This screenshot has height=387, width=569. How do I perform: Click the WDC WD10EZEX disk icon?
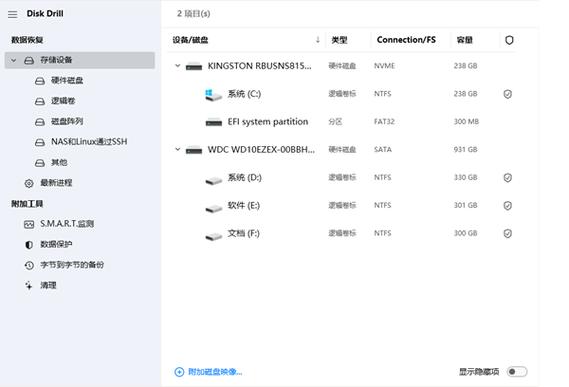[194, 150]
